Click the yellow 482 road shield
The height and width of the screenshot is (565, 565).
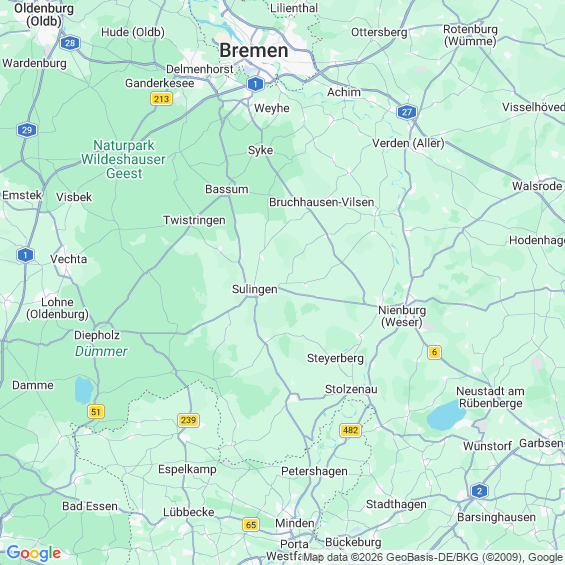tap(350, 430)
